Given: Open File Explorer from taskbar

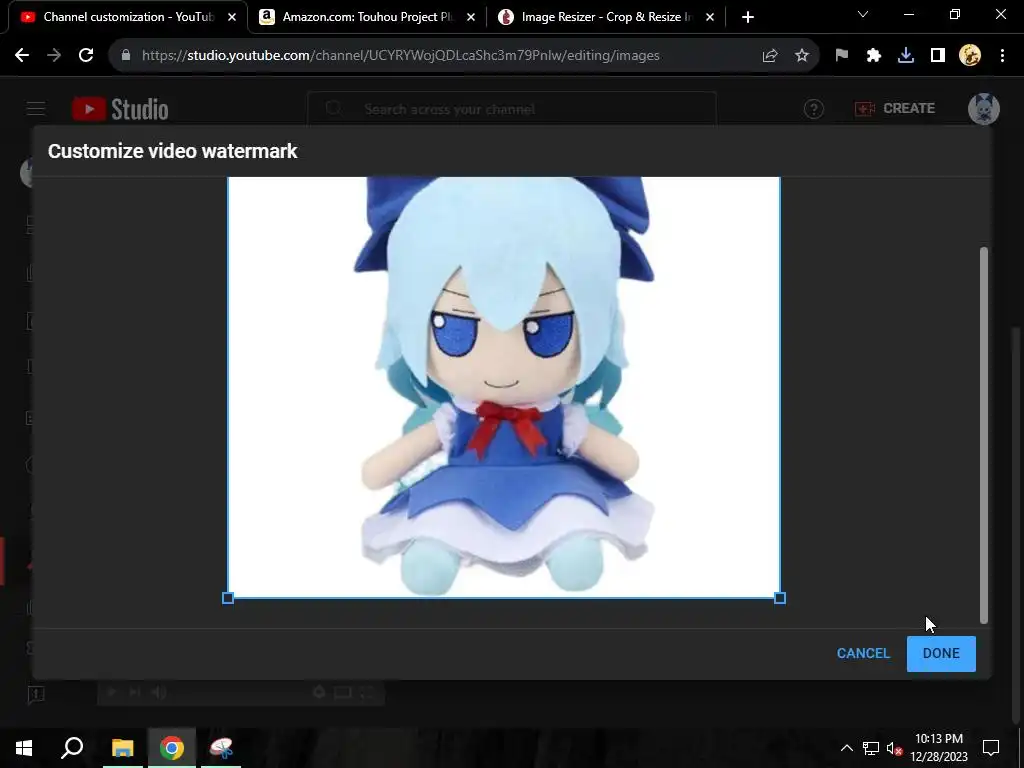Looking at the screenshot, I should [122, 748].
